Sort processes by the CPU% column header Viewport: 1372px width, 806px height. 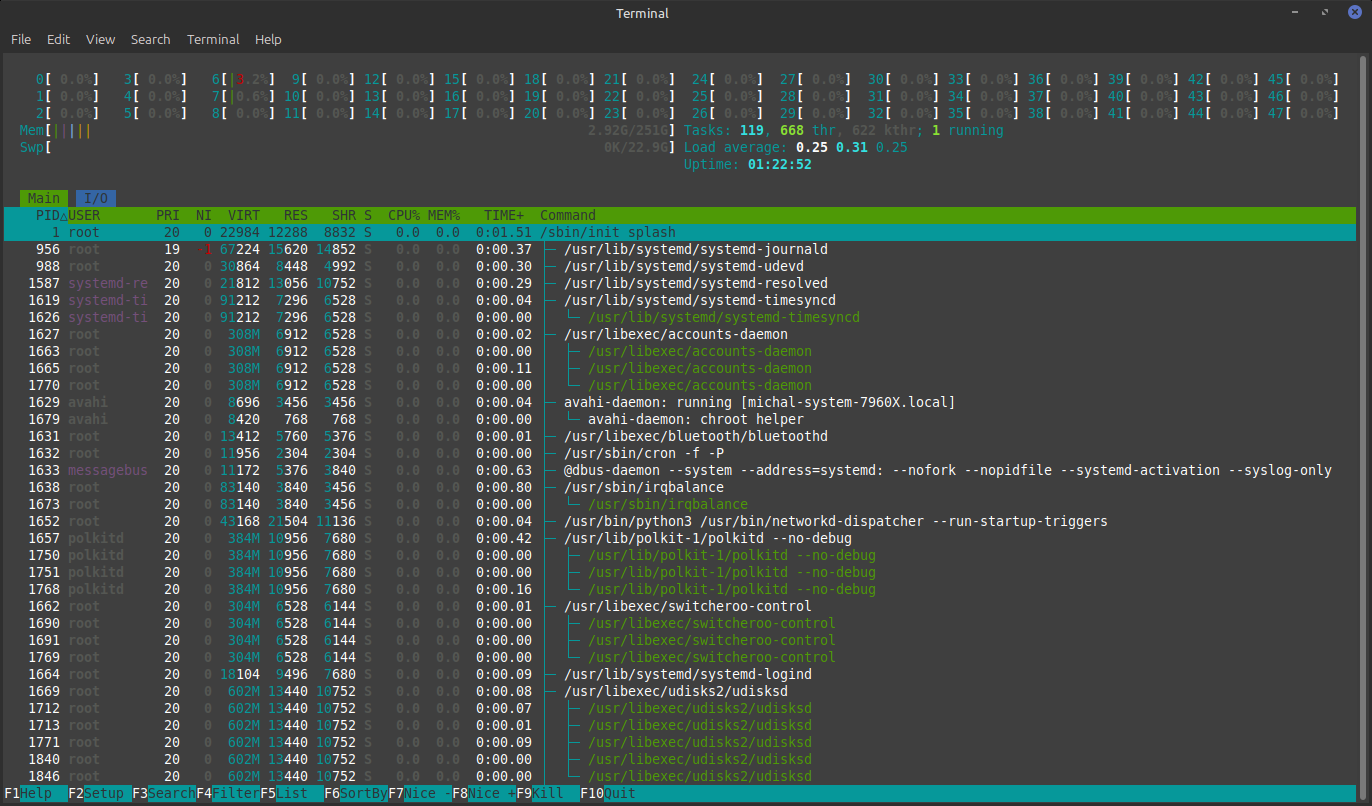coord(404,215)
